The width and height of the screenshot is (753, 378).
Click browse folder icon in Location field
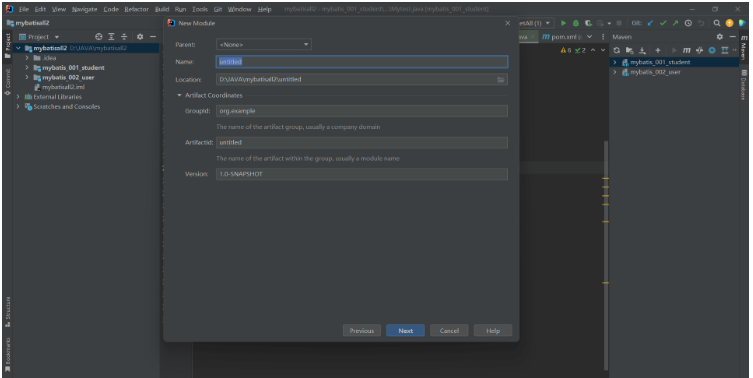pyautogui.click(x=500, y=80)
